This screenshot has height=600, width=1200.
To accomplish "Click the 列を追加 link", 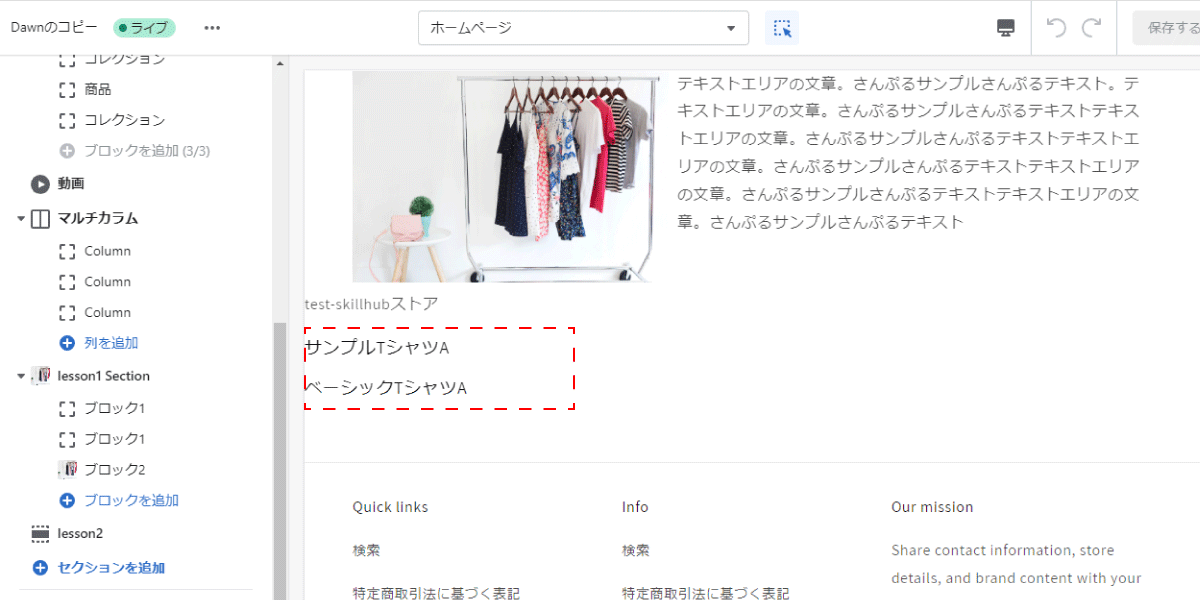I will click(x=111, y=343).
